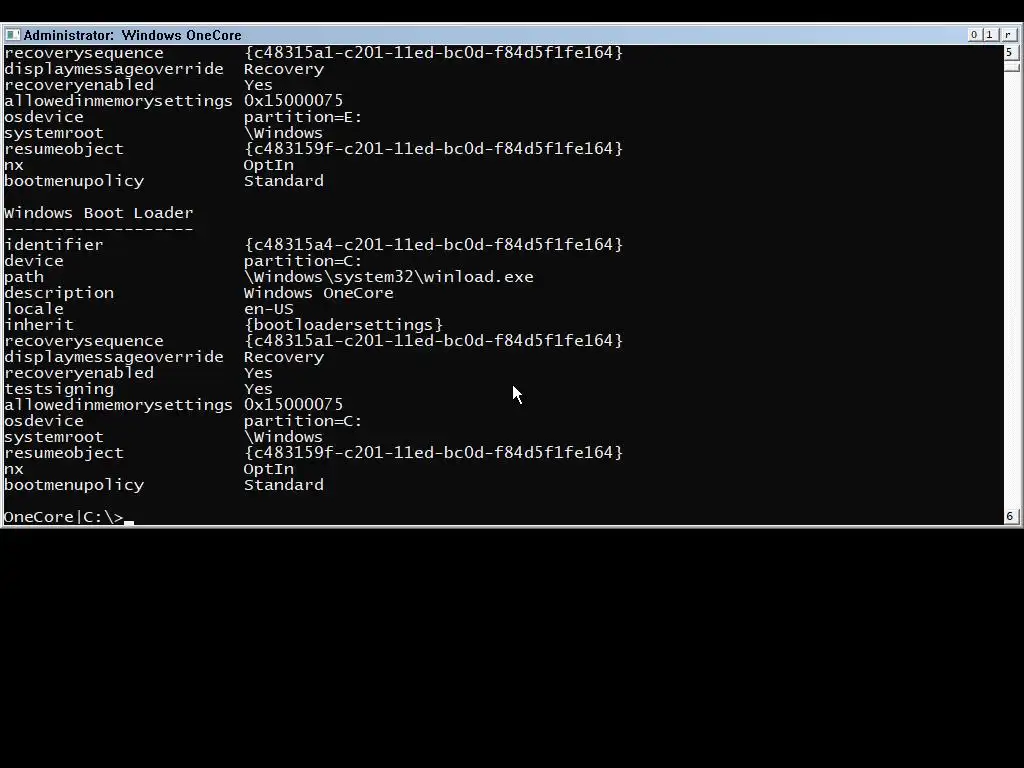Select partition=C: in the osdevice row
Viewport: 1024px width, 768px height.
tap(302, 421)
